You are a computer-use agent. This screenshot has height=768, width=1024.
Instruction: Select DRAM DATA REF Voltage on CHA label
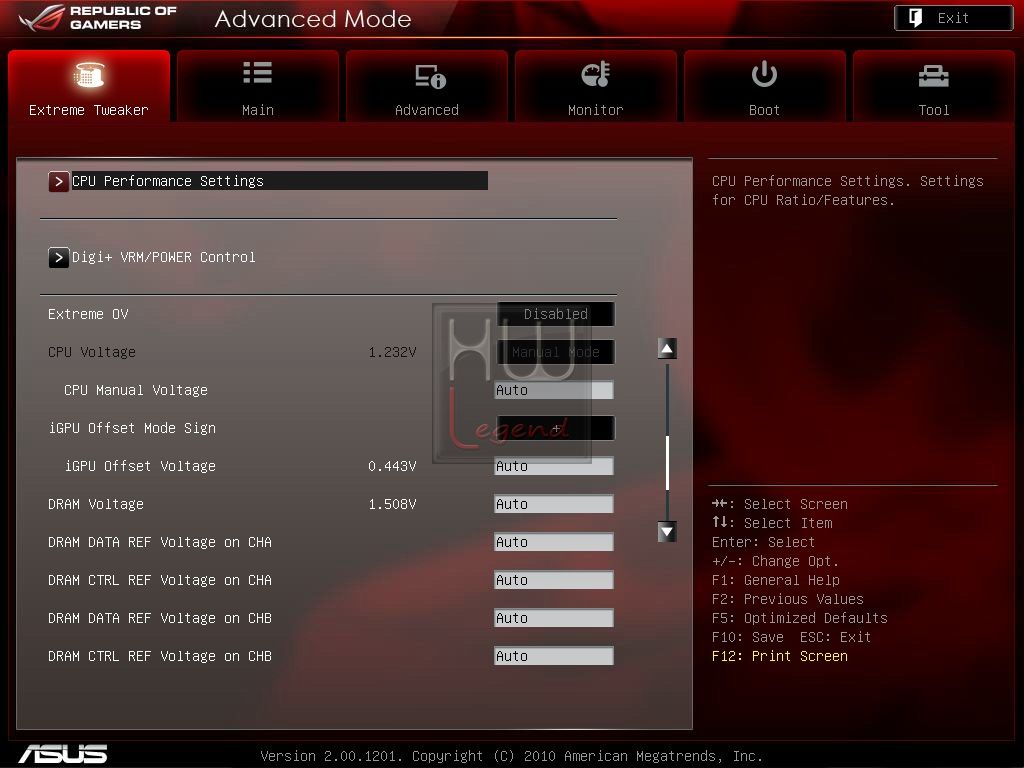(x=160, y=542)
